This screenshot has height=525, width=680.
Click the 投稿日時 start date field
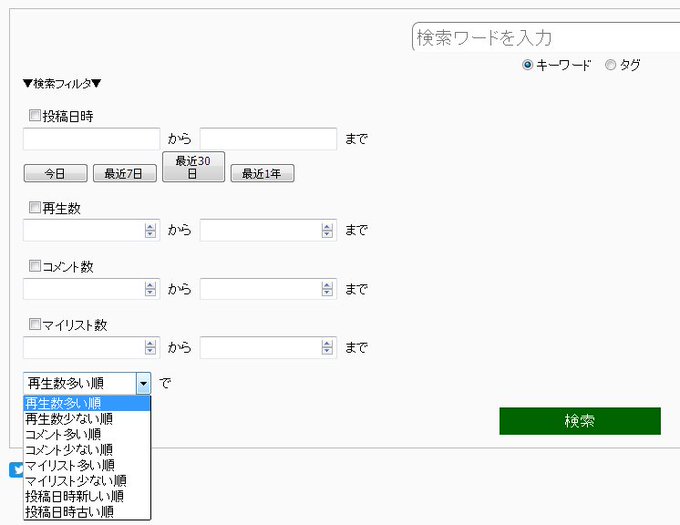92,139
